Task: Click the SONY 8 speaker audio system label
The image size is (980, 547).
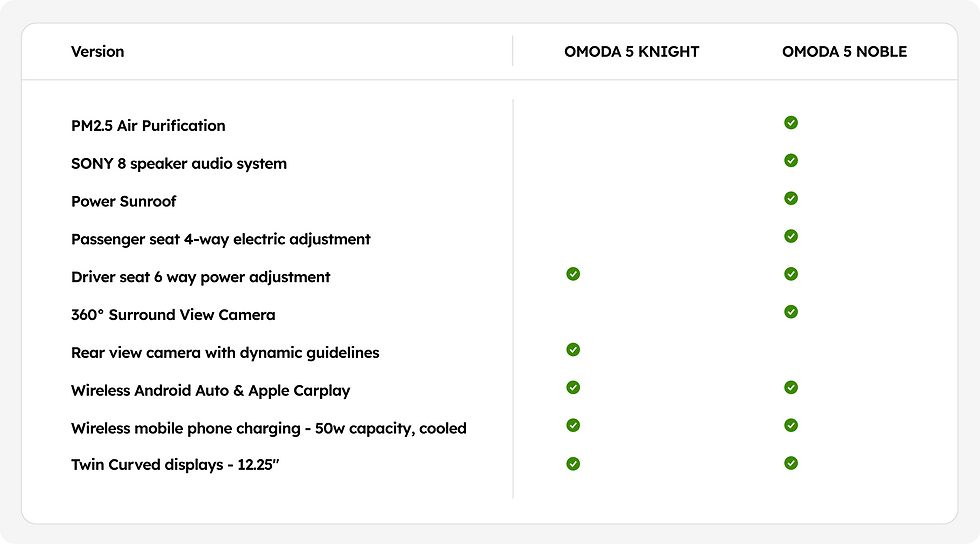Action: tap(179, 164)
